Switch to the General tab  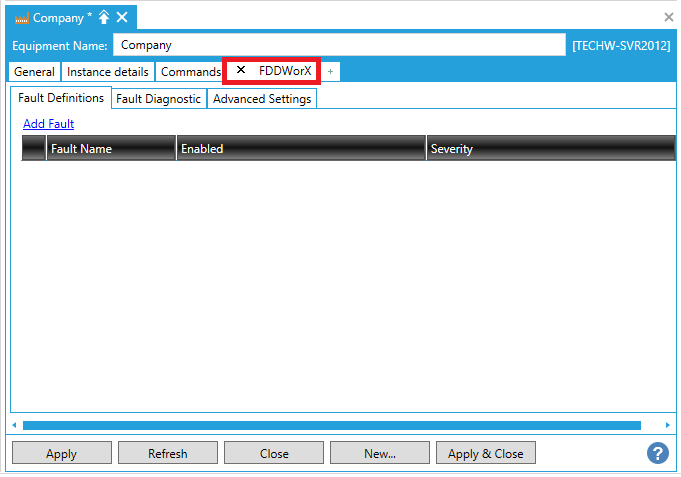(x=34, y=72)
